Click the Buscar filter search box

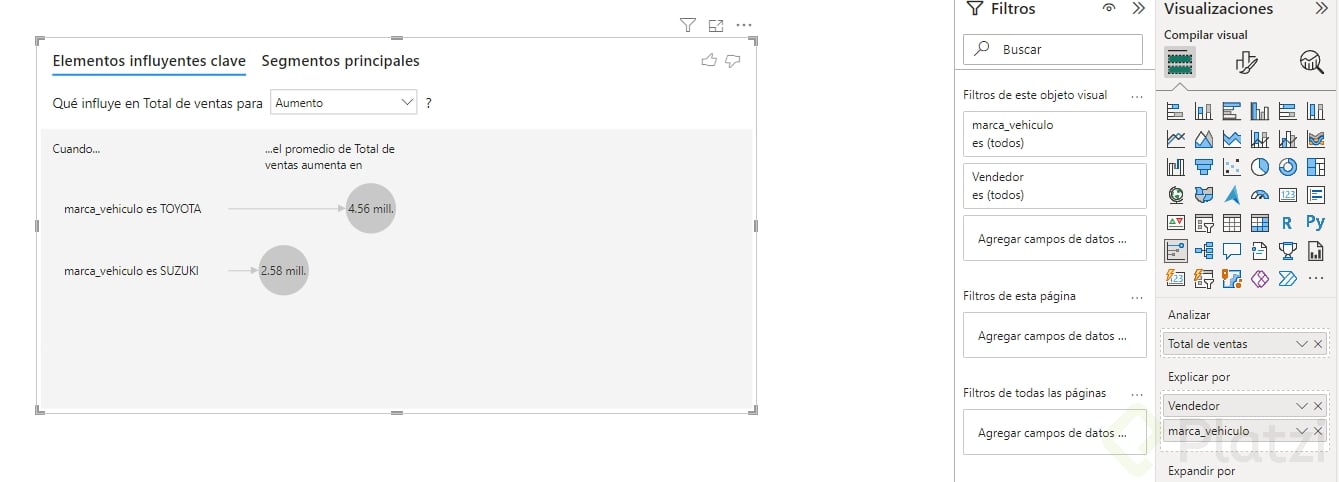(x=1052, y=49)
